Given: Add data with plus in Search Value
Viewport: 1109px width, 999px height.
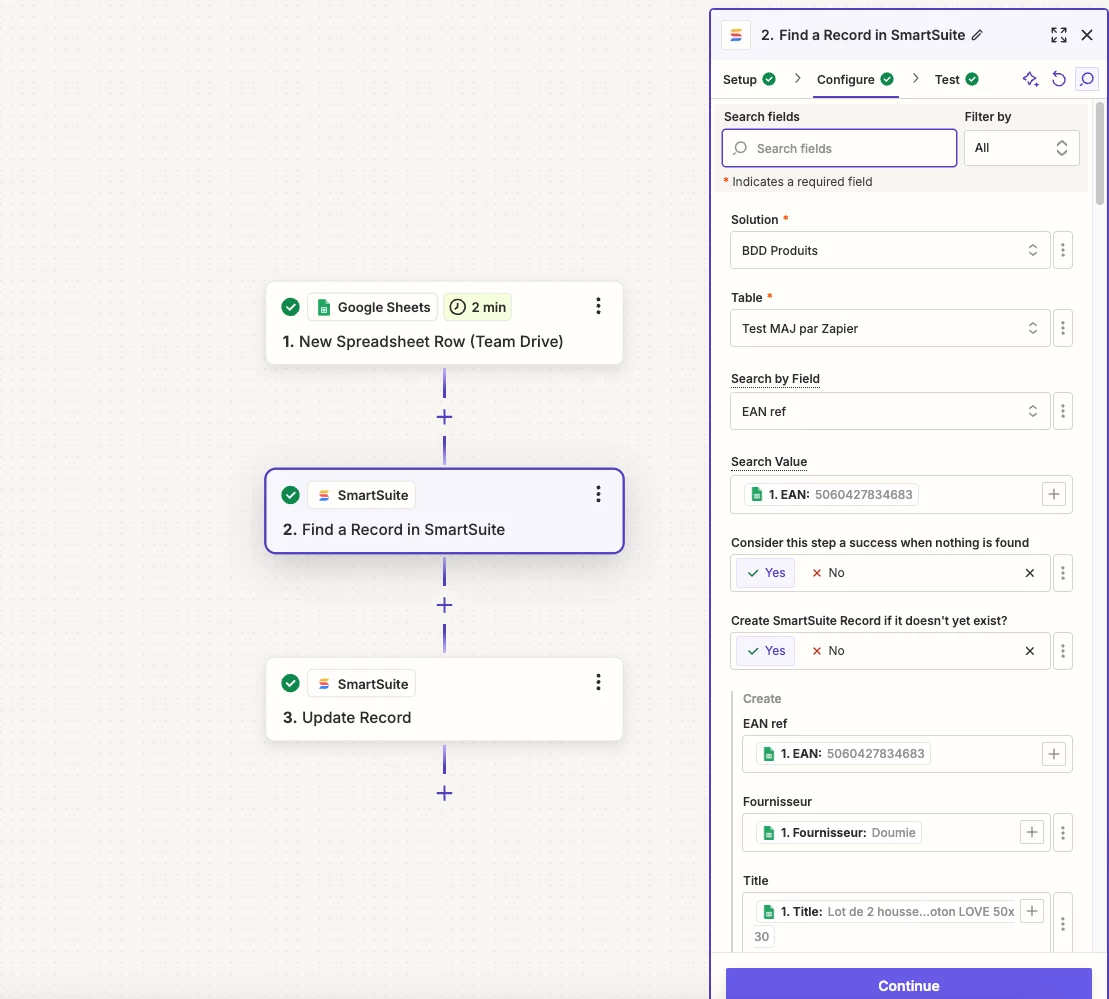Looking at the screenshot, I should [1053, 495].
